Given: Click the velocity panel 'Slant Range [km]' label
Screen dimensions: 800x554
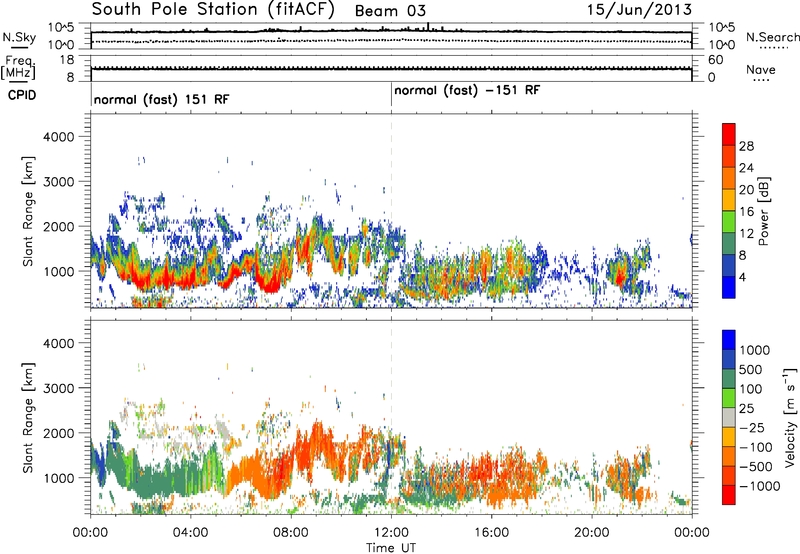Looking at the screenshot, I should [x=28, y=417].
